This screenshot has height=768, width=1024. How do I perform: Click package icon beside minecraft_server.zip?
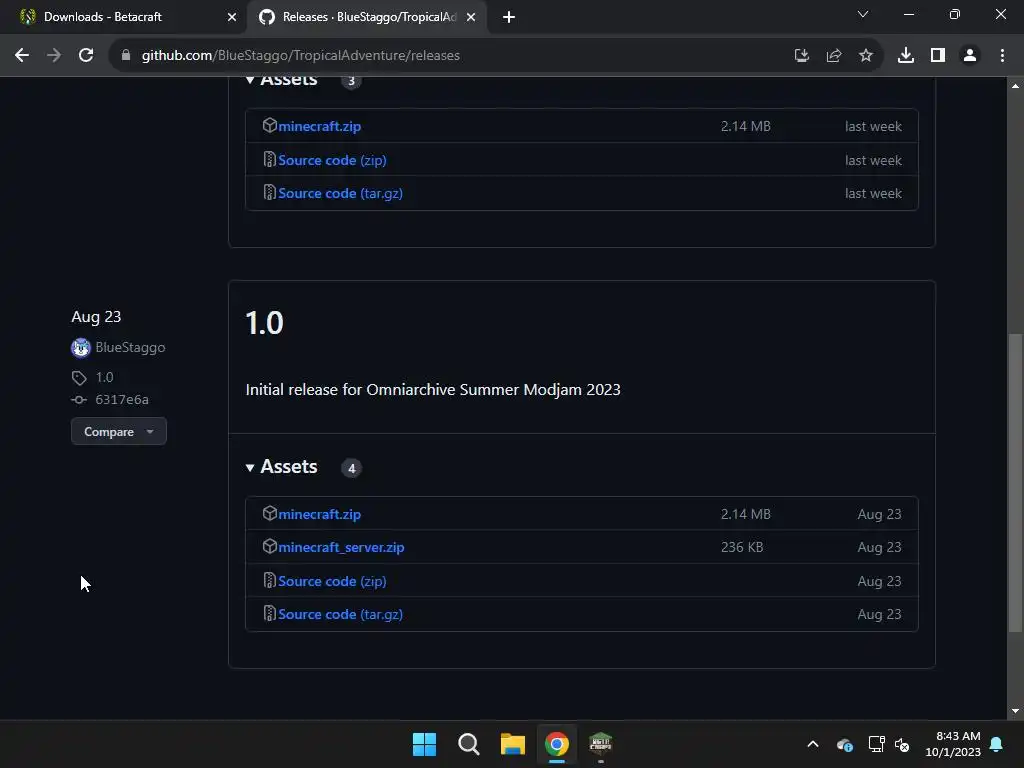pos(270,546)
